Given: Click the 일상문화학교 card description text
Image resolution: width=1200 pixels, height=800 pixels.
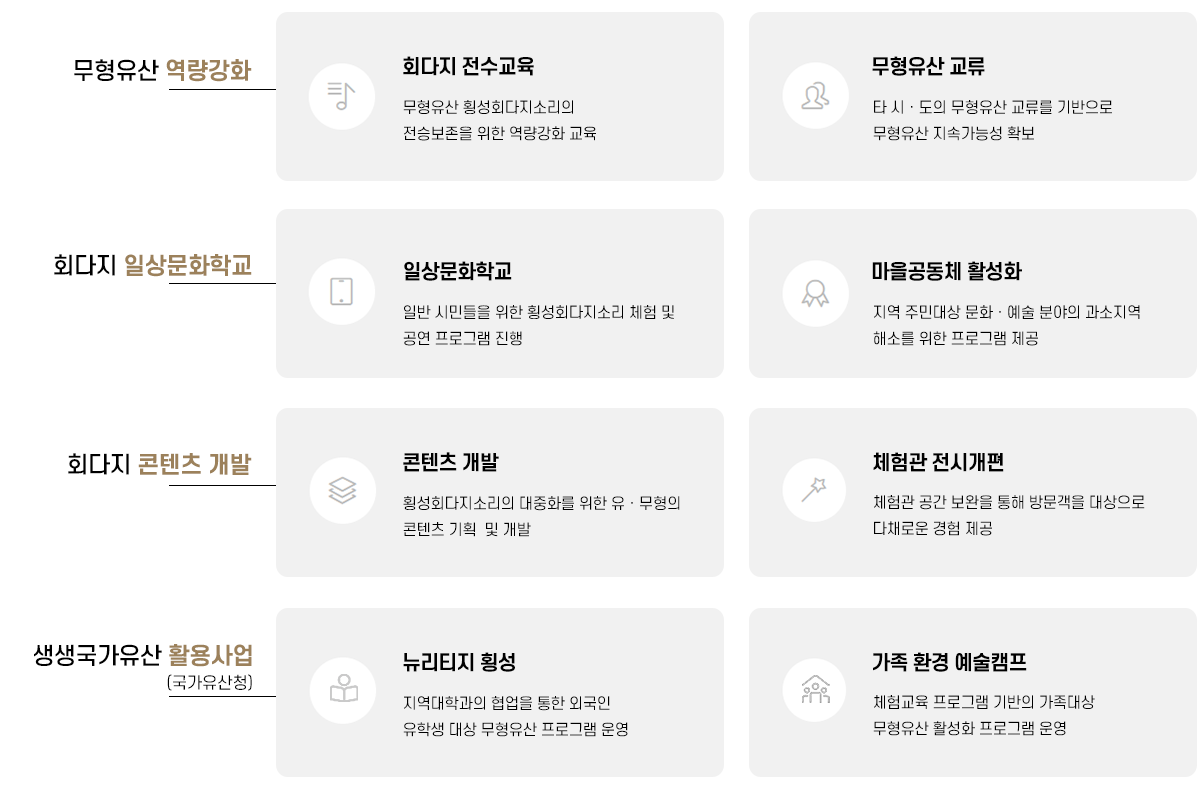Looking at the screenshot, I should tap(539, 325).
